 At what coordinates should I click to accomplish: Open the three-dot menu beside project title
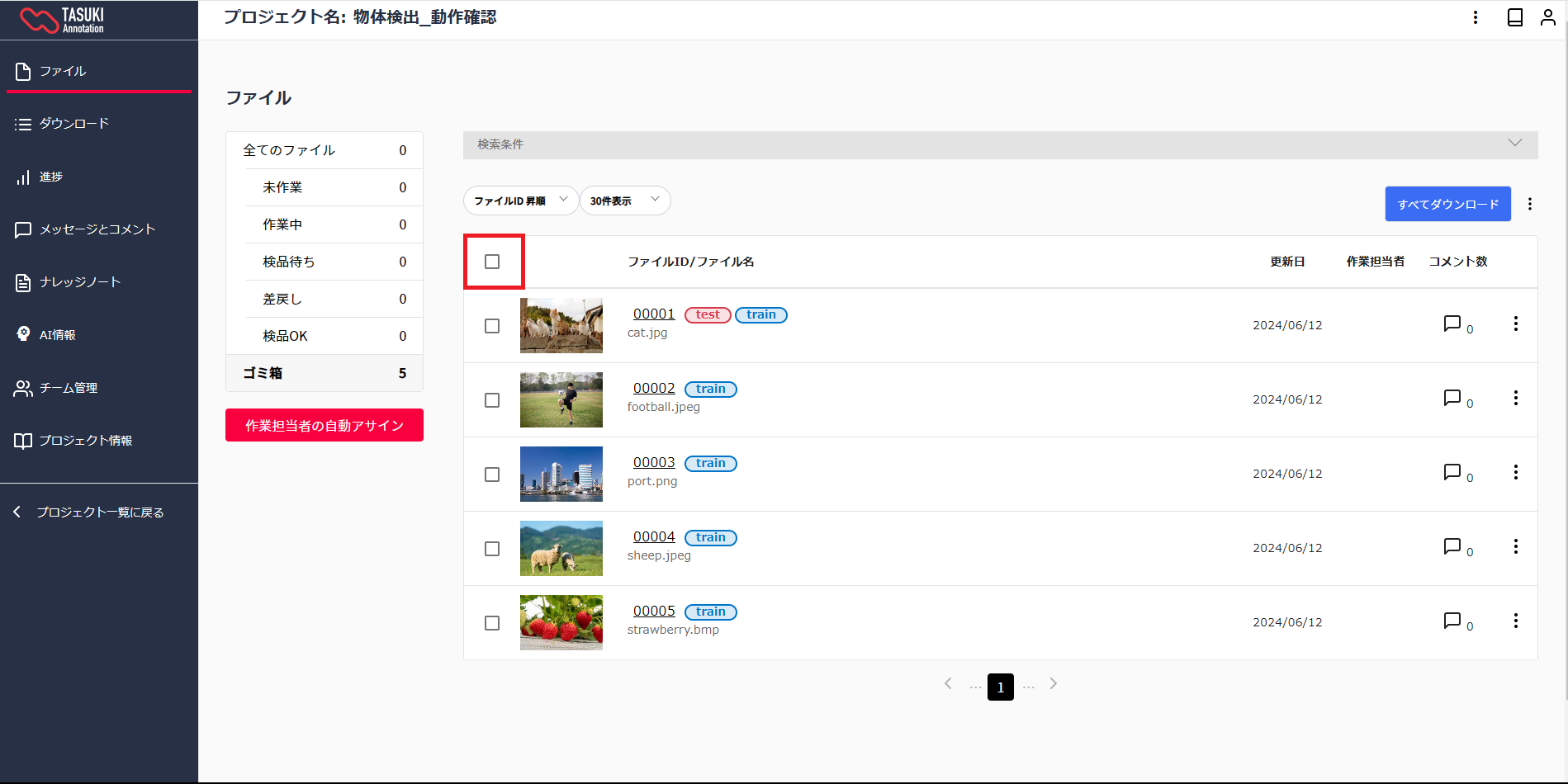1475,17
